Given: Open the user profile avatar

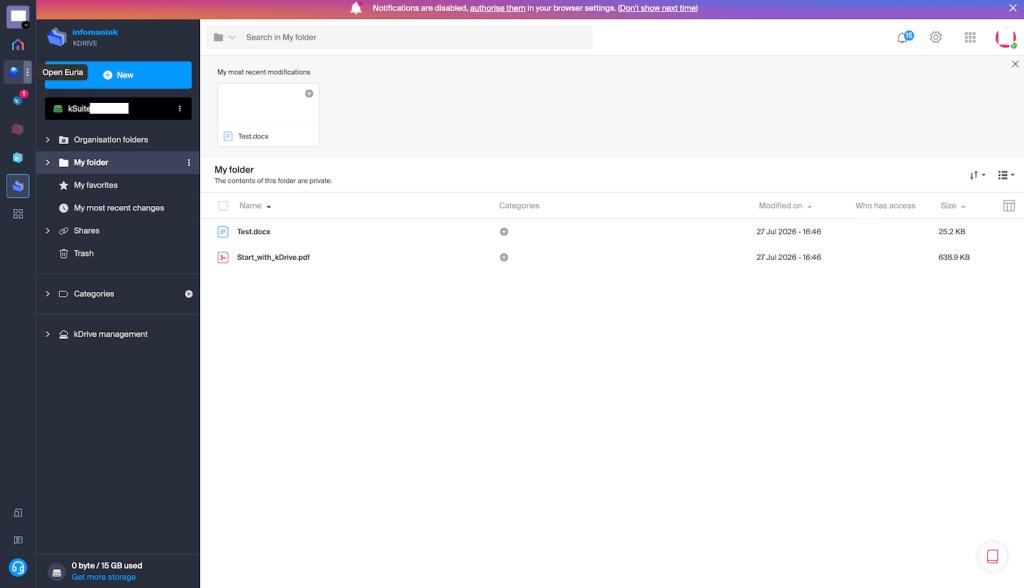Looking at the screenshot, I should point(1005,38).
